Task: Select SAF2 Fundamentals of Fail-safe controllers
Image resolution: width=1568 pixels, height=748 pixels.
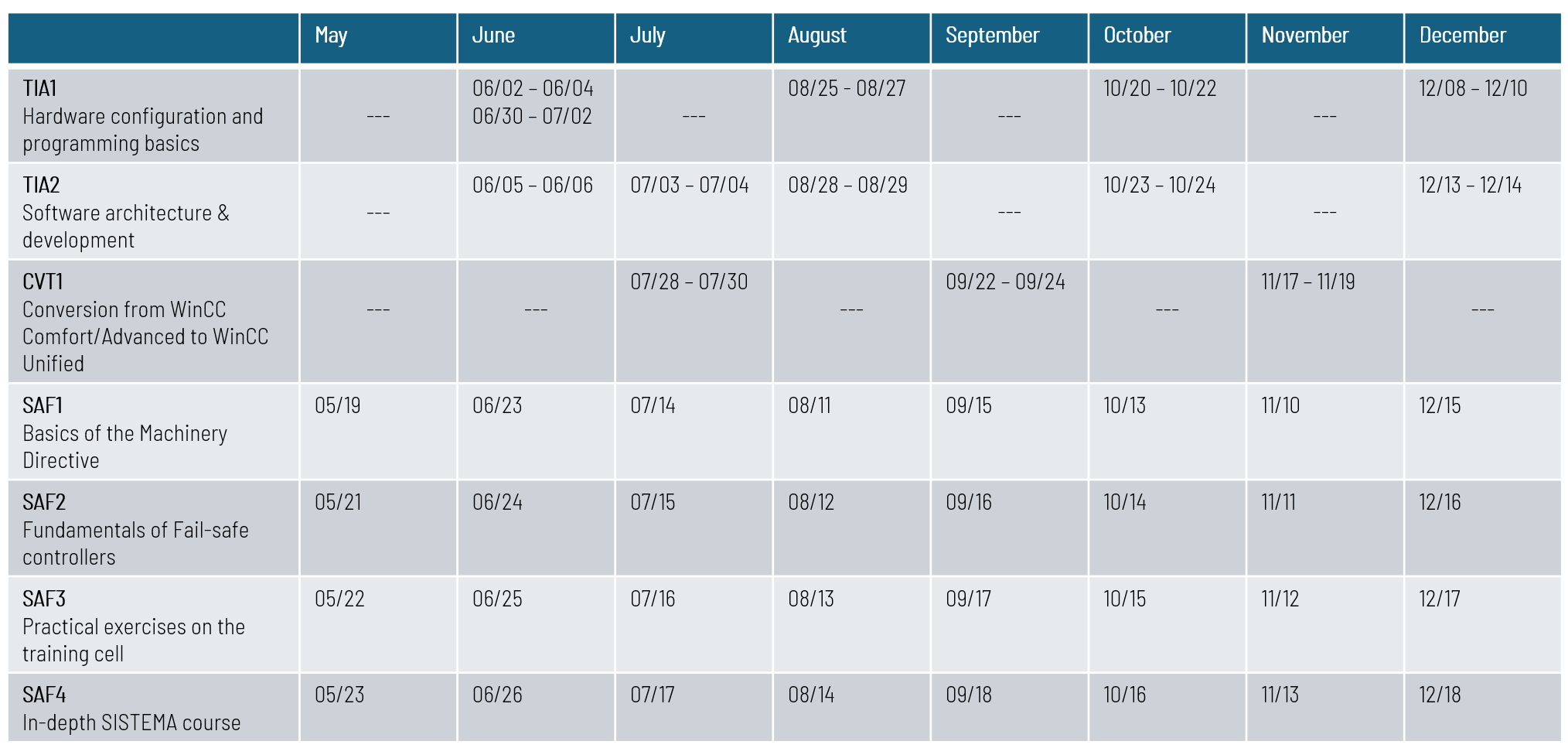Action: click(x=135, y=530)
